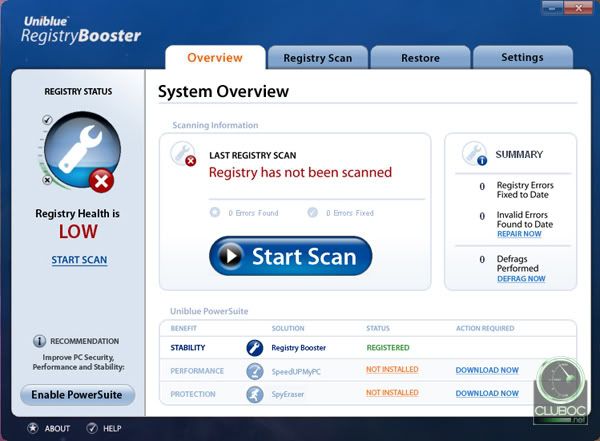Image resolution: width=600 pixels, height=441 pixels.
Task: Click the BENEFIT column header
Action: click(x=183, y=328)
